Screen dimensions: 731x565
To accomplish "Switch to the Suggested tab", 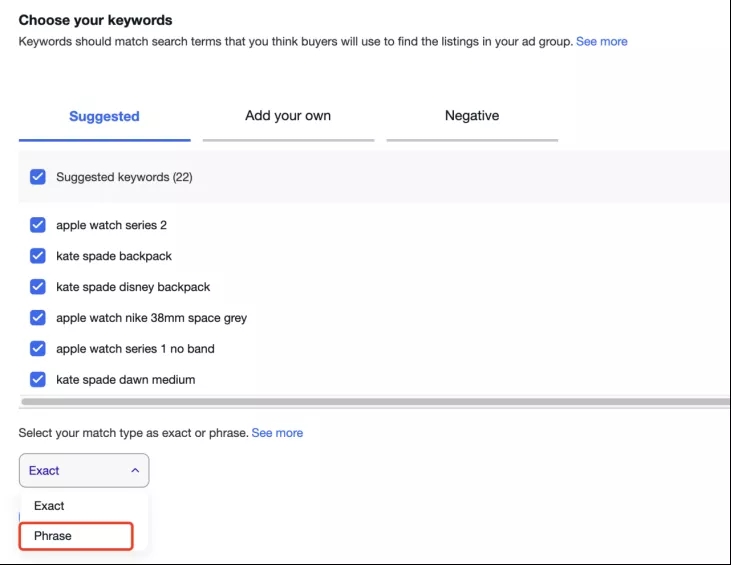I will [x=104, y=116].
